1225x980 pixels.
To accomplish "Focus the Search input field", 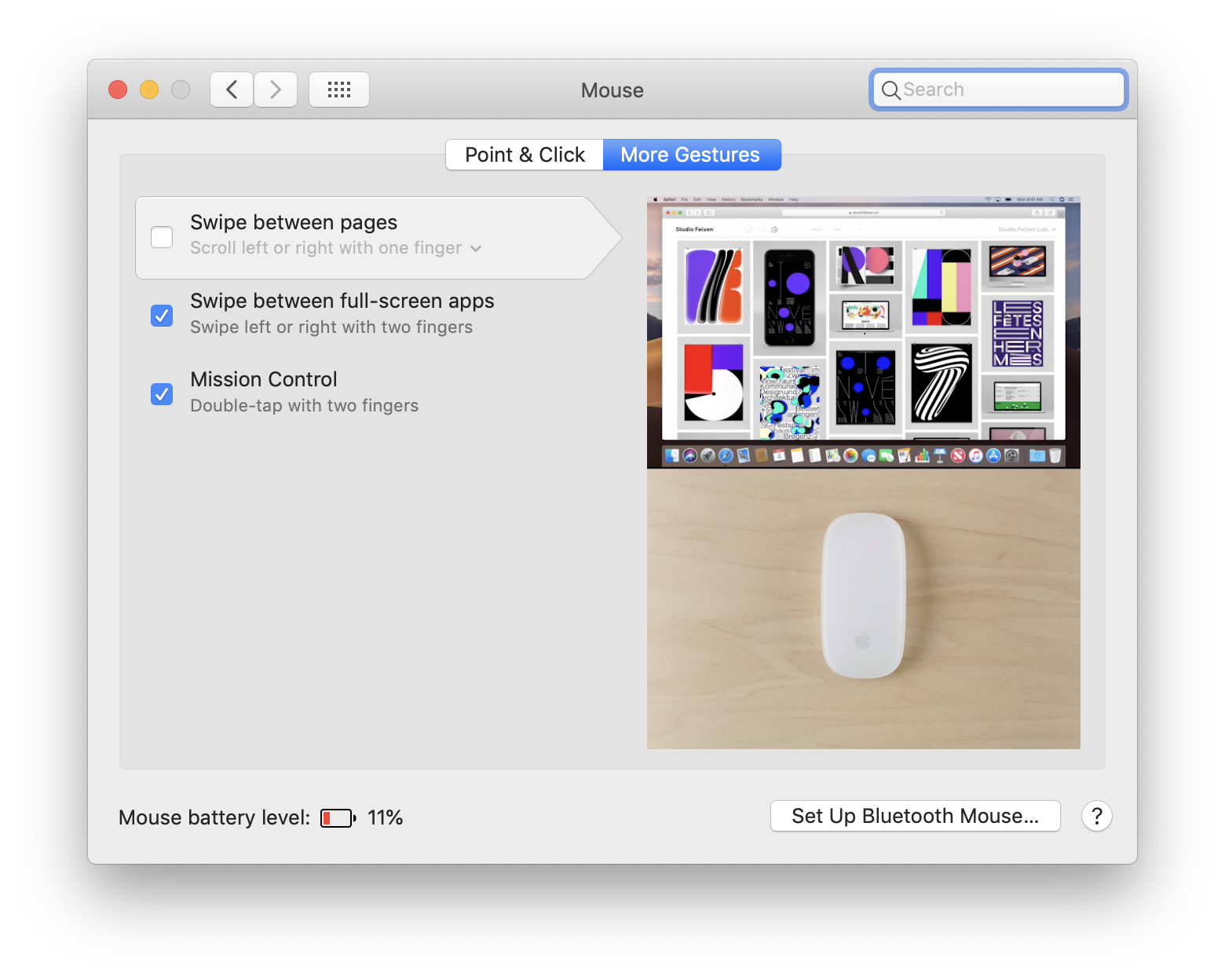I will (x=1009, y=90).
